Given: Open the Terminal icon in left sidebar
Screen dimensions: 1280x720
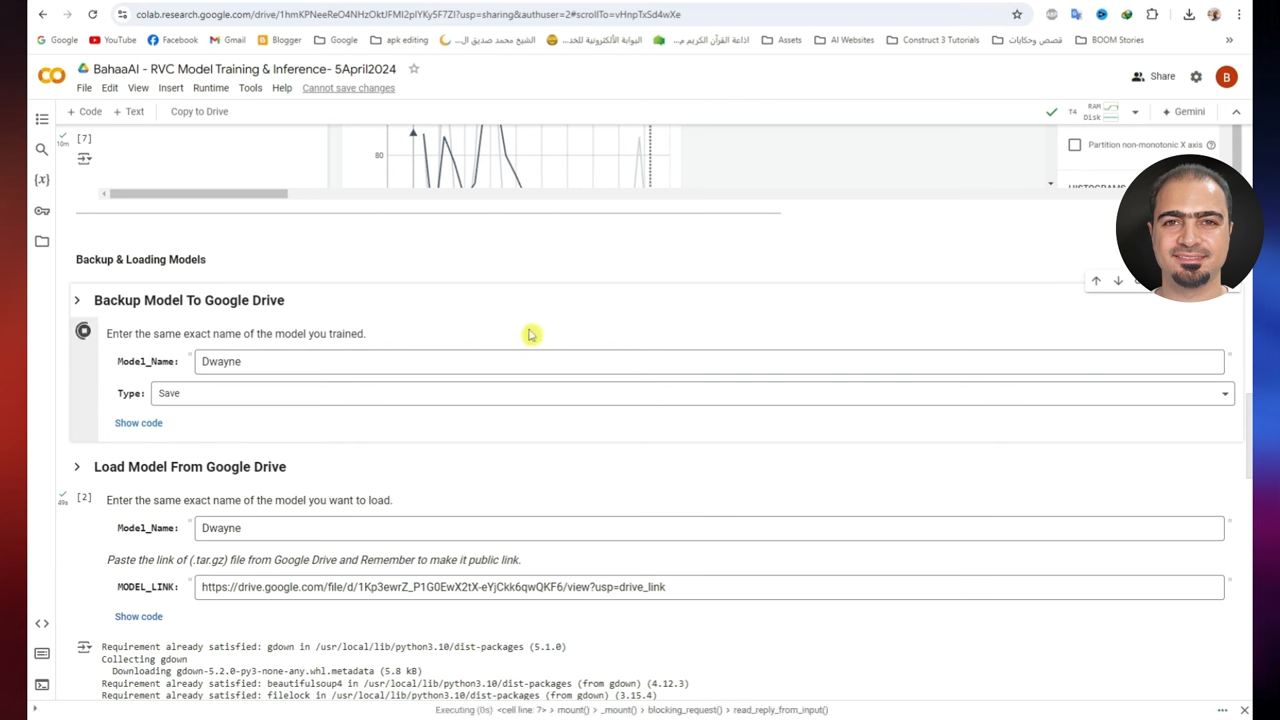Looking at the screenshot, I should 42,685.
